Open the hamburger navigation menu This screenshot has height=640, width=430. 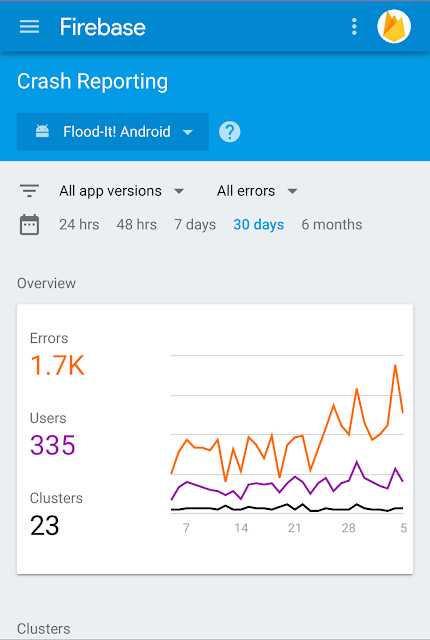pos(29,27)
